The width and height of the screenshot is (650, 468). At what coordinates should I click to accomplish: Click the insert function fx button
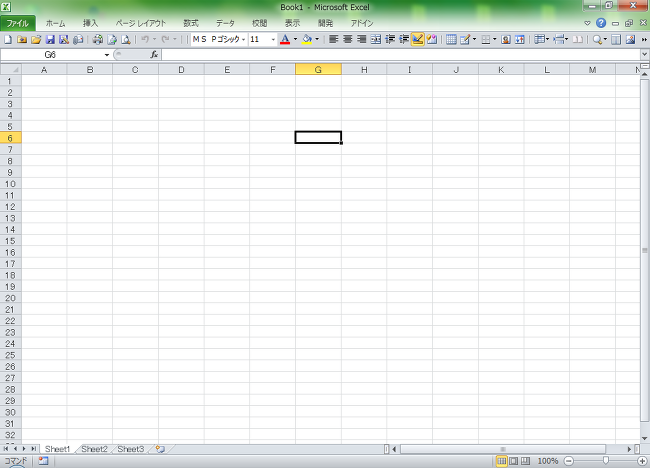(x=154, y=54)
